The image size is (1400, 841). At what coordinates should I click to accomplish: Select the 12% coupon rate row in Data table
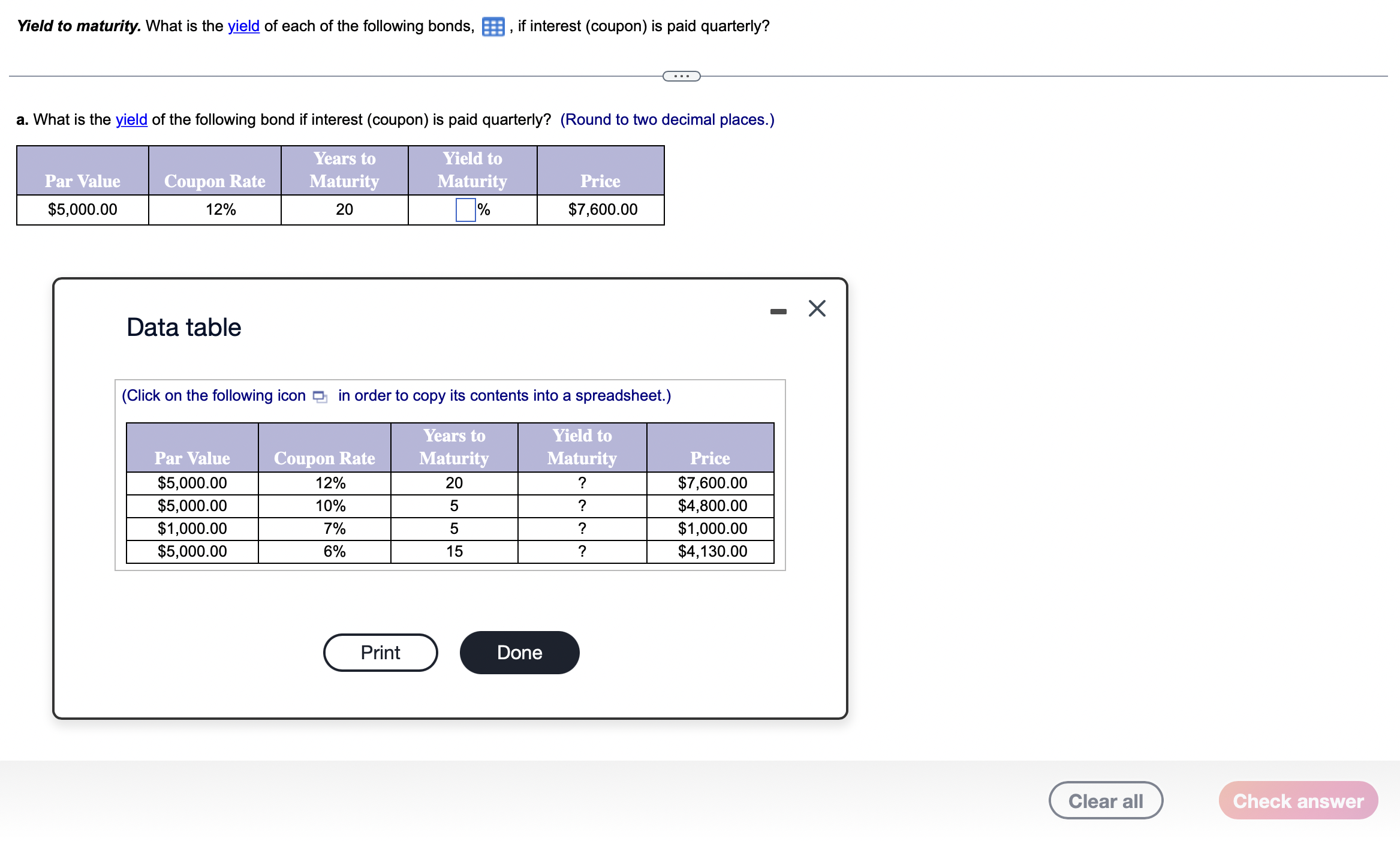point(324,482)
